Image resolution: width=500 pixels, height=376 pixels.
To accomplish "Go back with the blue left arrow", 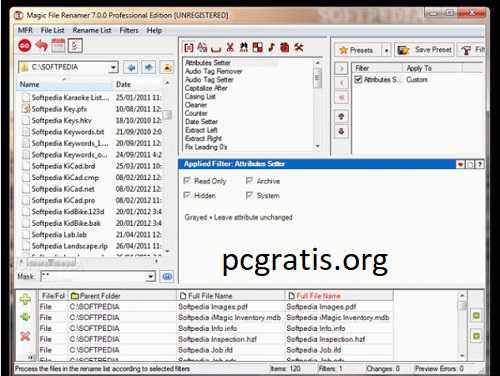I will 131,68.
